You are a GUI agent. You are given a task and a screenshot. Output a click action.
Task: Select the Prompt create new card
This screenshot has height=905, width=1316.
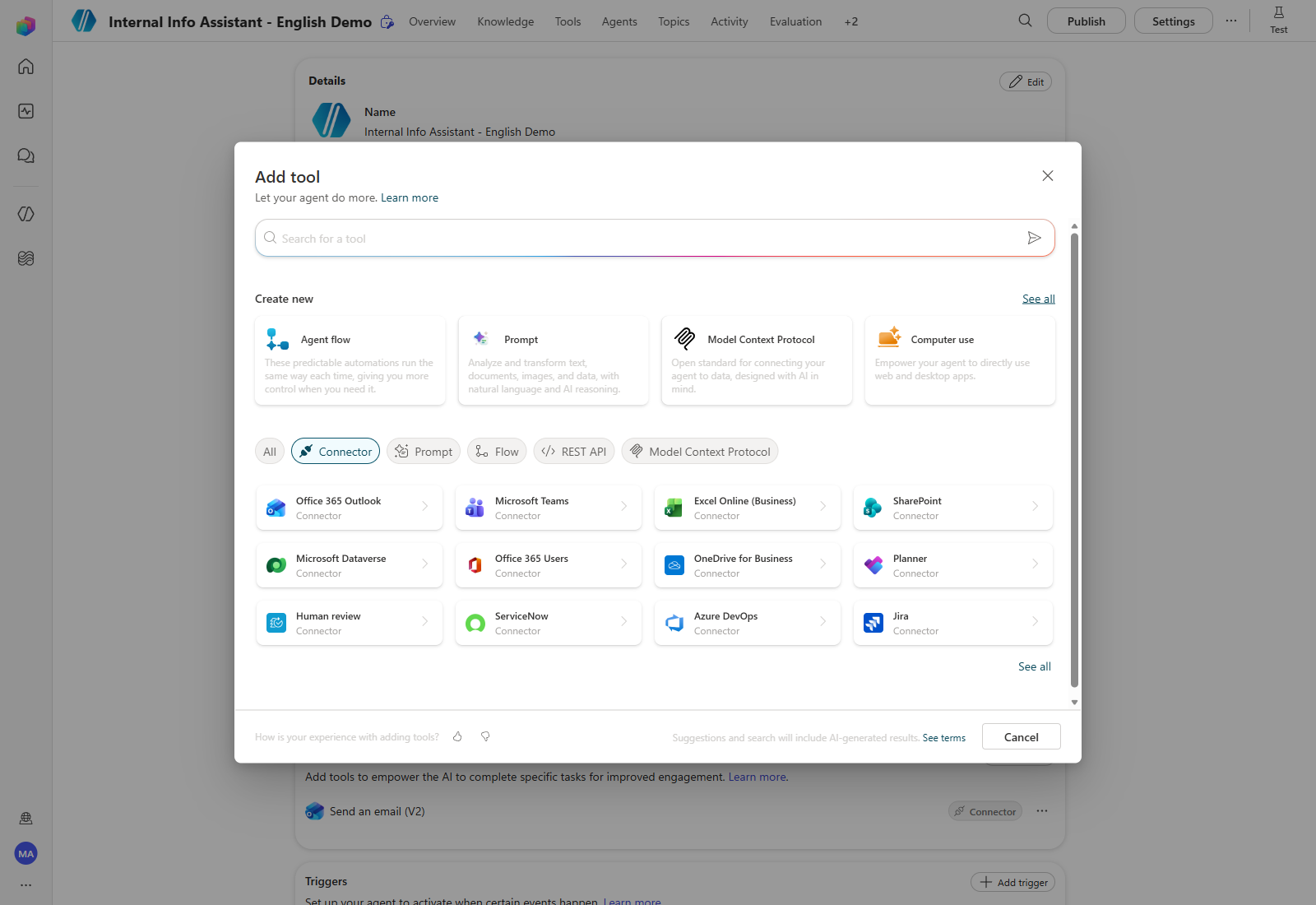(x=554, y=360)
